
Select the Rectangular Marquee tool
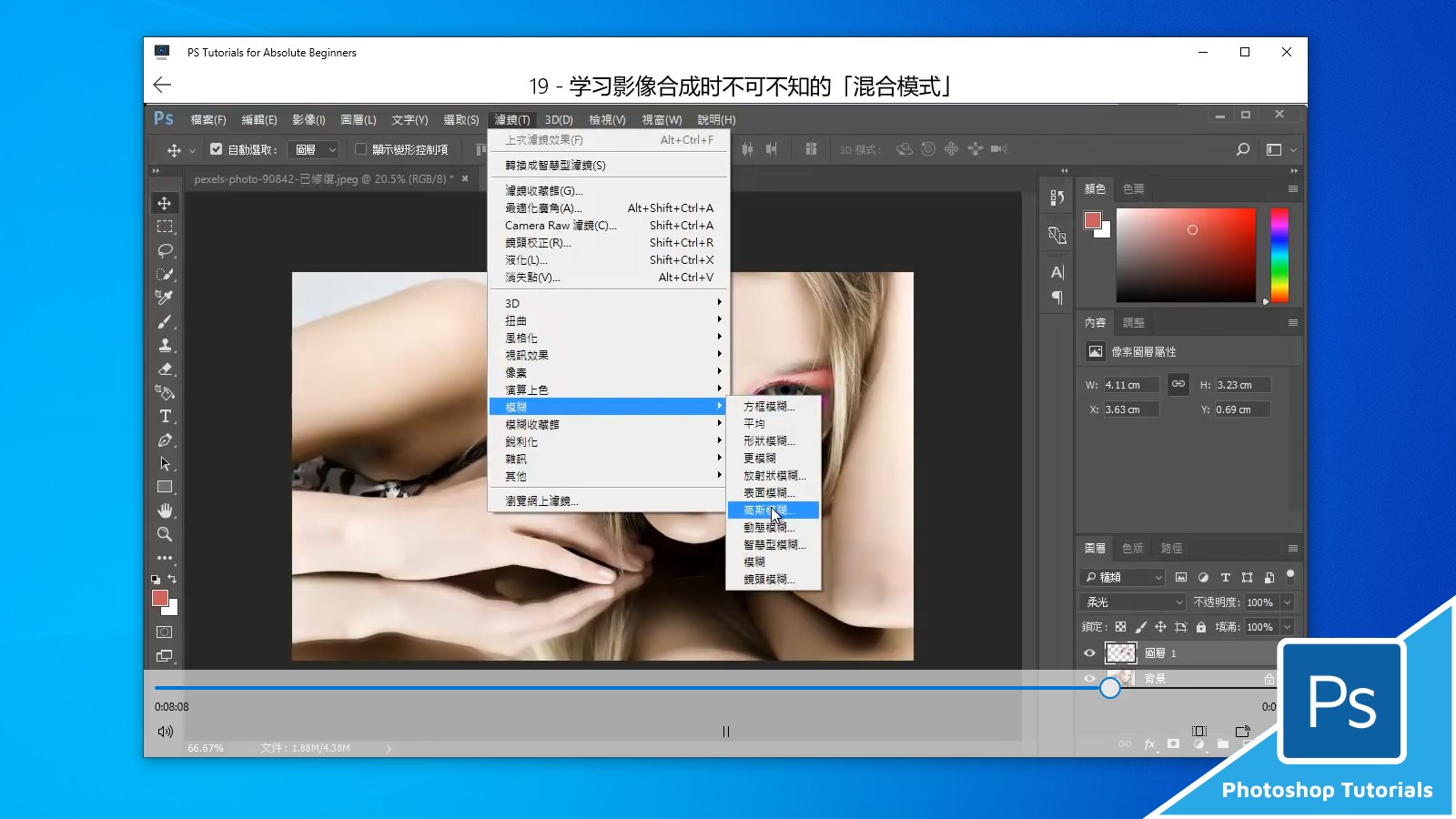(165, 227)
